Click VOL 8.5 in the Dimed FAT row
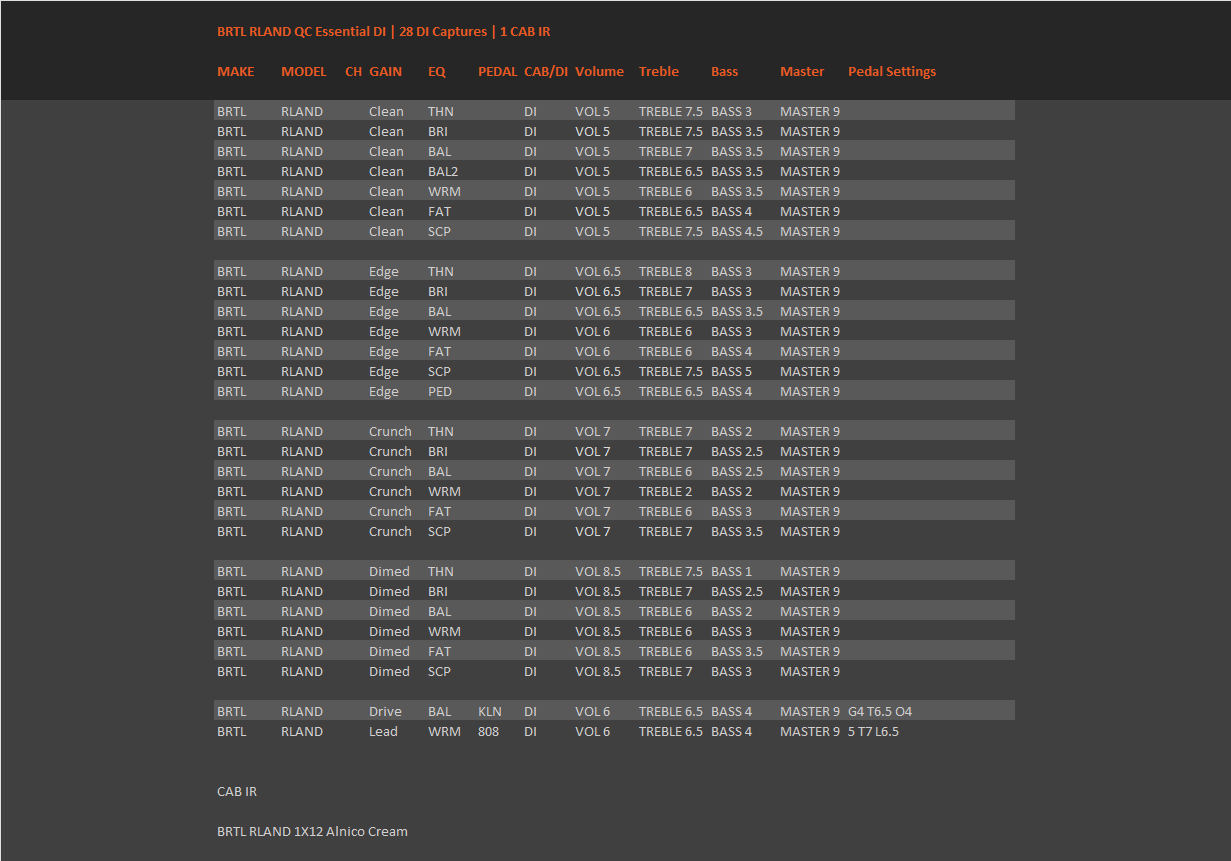This screenshot has height=861, width=1231. click(x=598, y=651)
